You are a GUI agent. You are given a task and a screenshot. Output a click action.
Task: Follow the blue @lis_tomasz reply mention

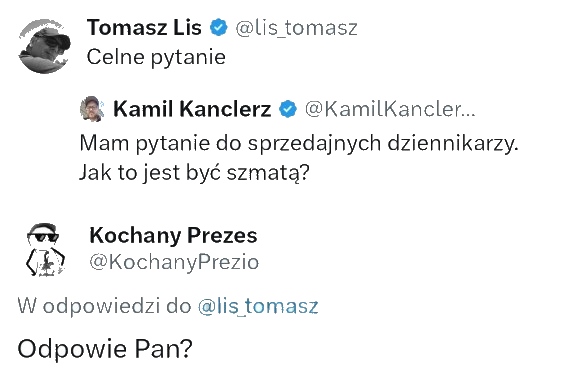click(258, 307)
